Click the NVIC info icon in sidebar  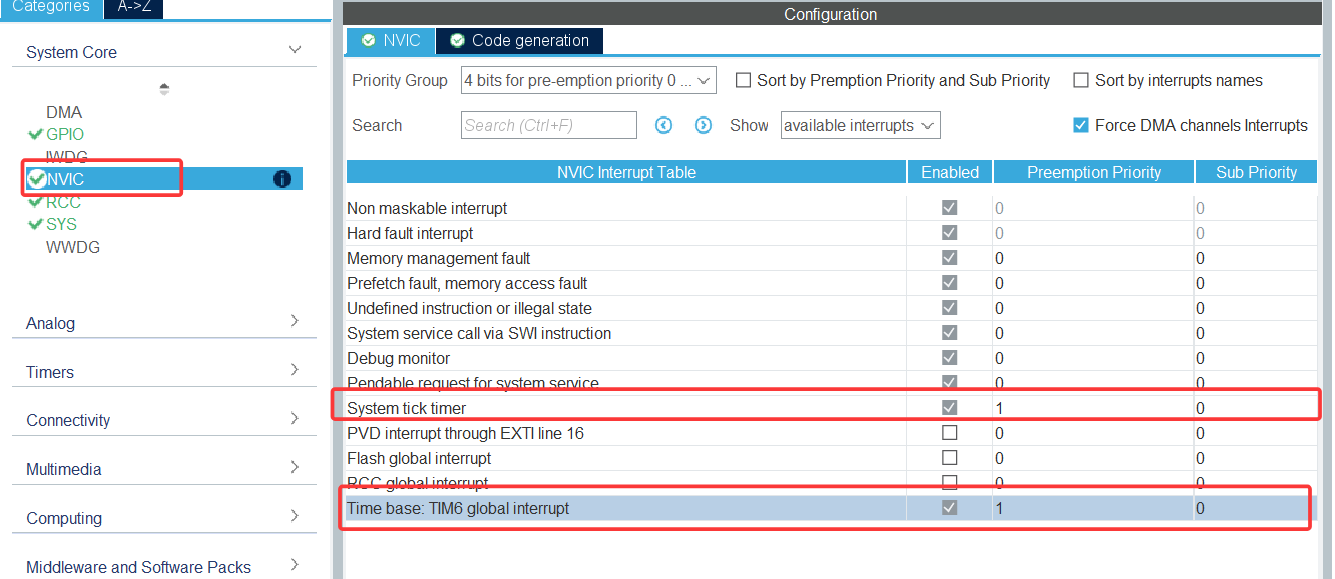point(282,179)
